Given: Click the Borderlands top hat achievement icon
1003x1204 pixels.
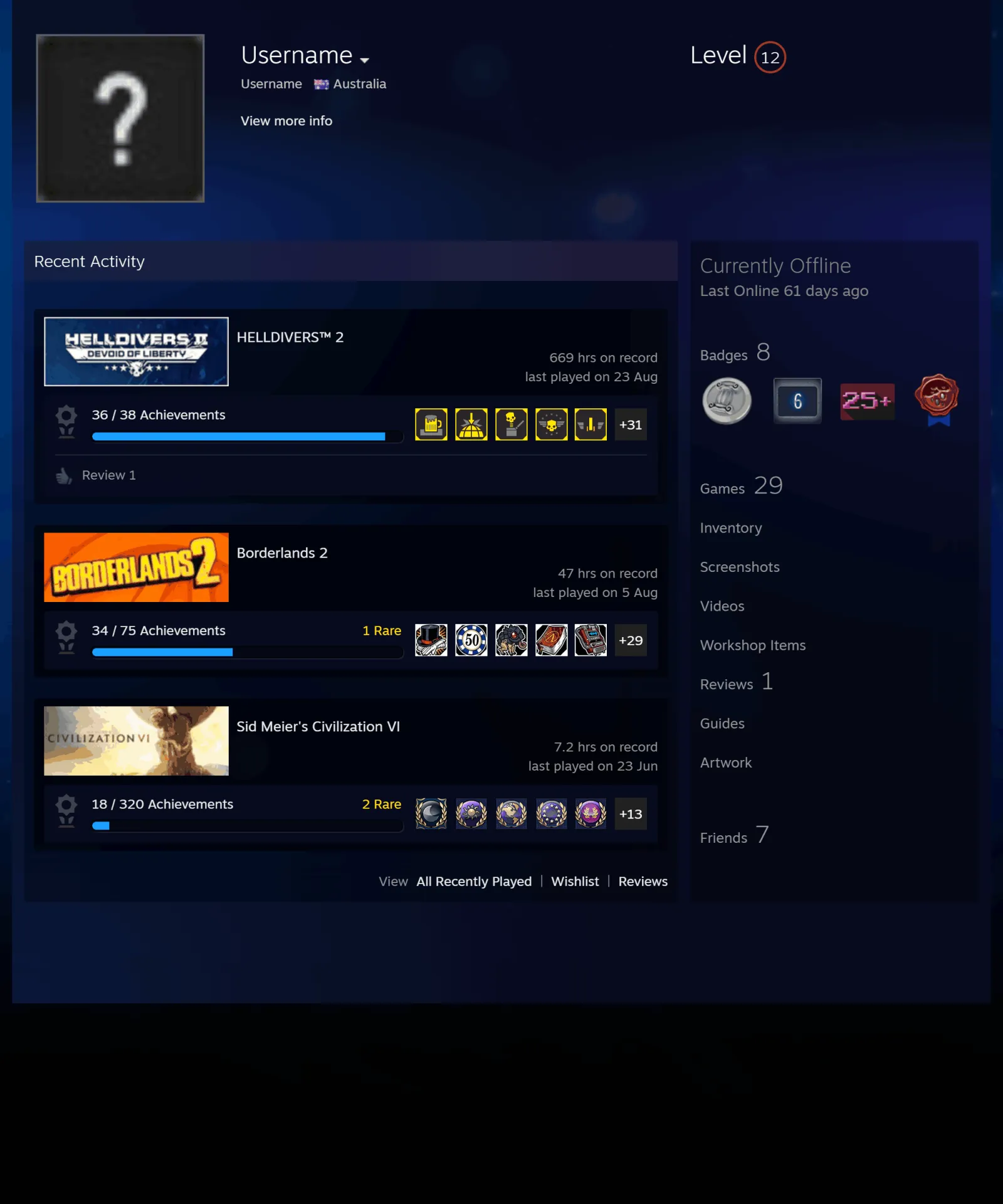Looking at the screenshot, I should pos(431,640).
